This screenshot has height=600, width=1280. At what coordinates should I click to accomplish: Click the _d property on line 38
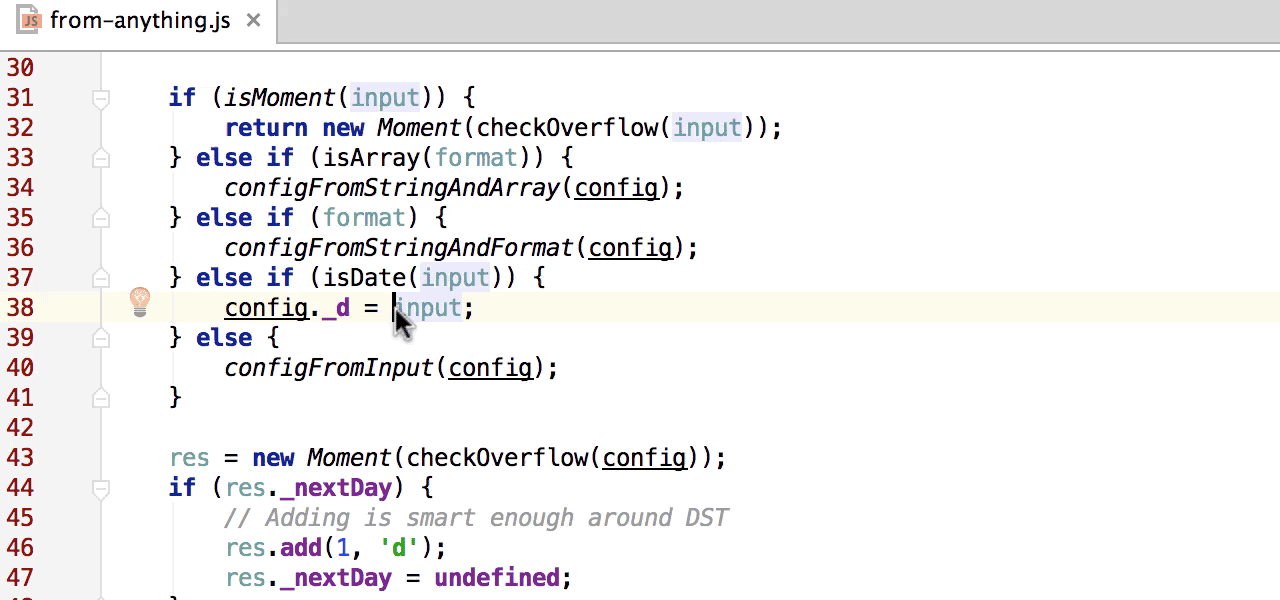336,308
